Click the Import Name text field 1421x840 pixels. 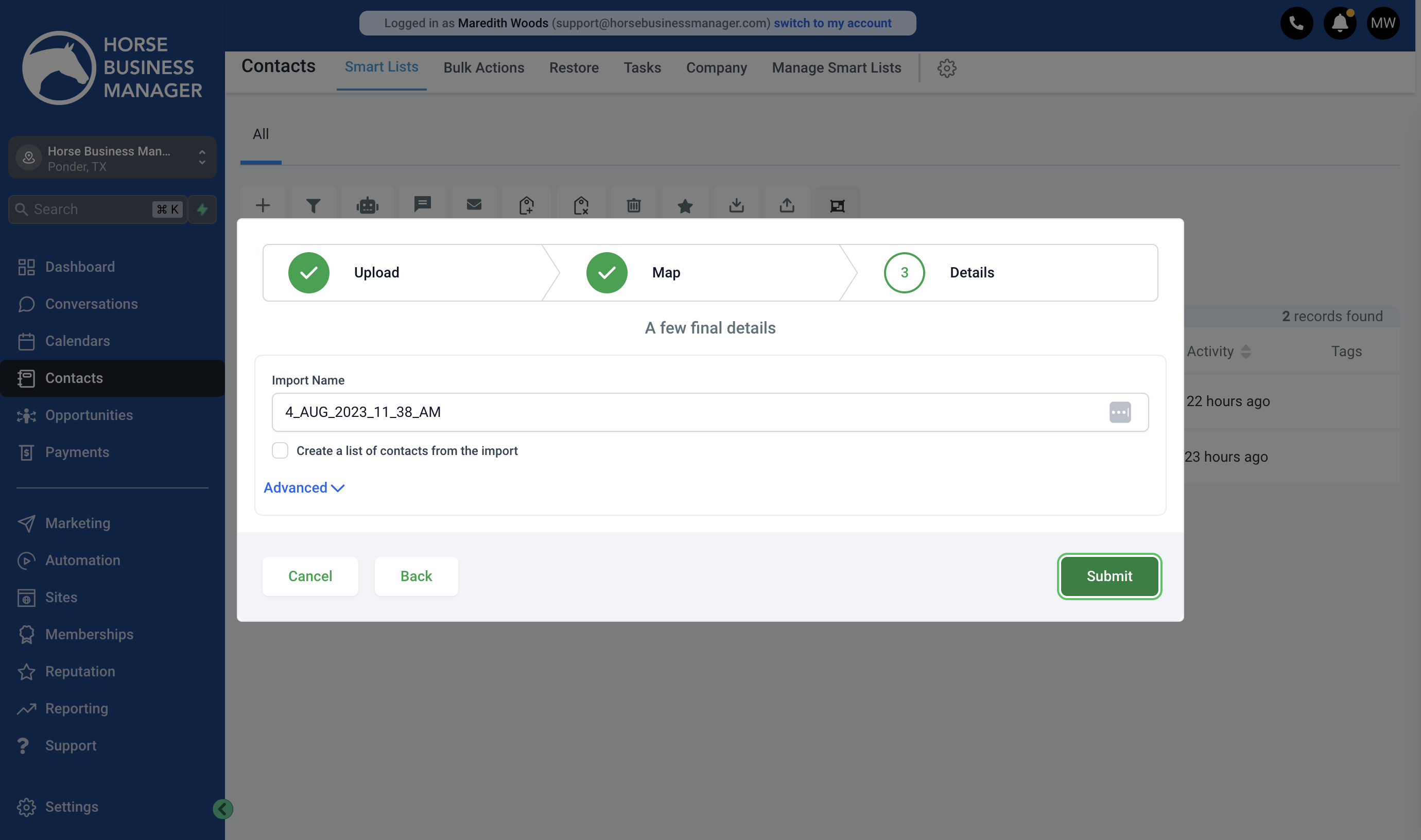coord(710,412)
